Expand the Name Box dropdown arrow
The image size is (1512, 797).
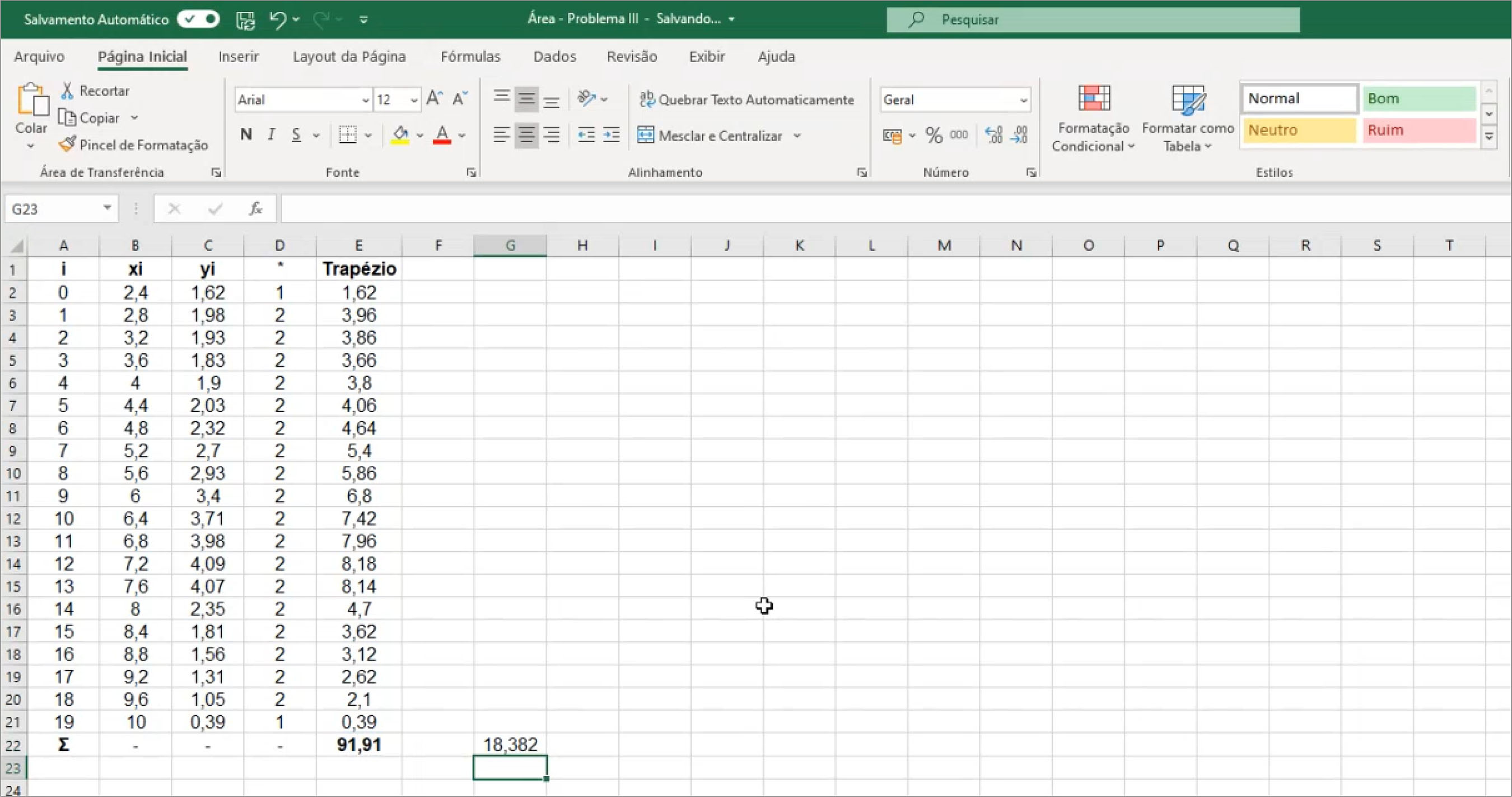pyautogui.click(x=108, y=208)
